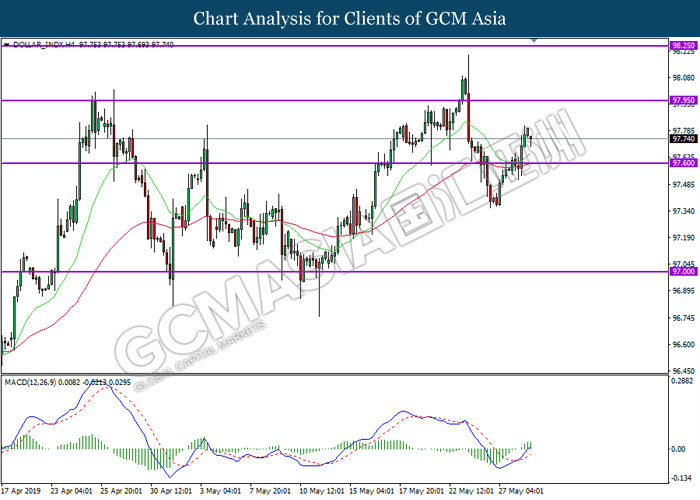The width and height of the screenshot is (700, 500).
Task: Click the 3 May 04:01 time label
Action: point(221,491)
